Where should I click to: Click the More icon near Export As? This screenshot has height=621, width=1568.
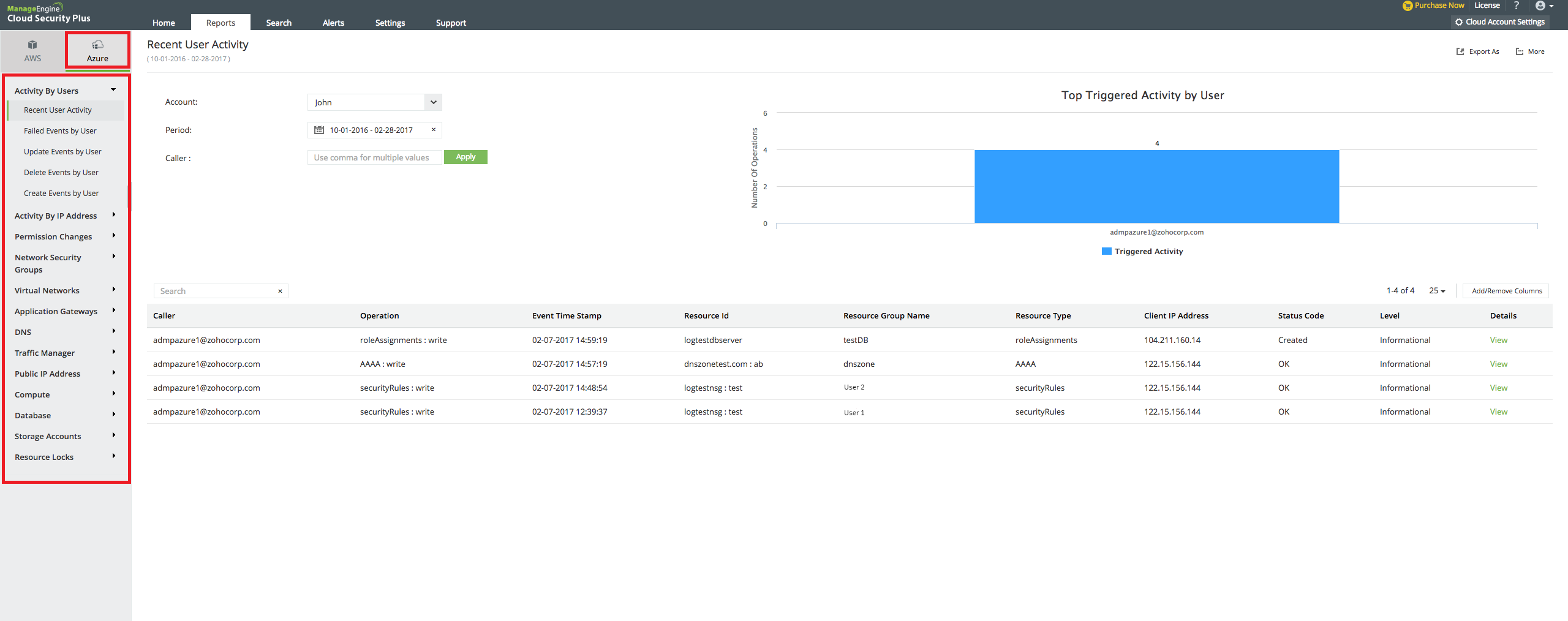(1518, 51)
